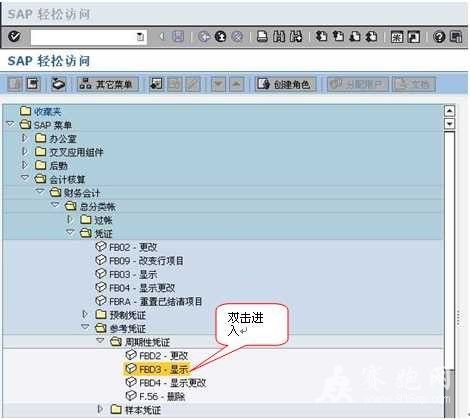
Task: Click the Create new session icon
Action: tap(397, 37)
